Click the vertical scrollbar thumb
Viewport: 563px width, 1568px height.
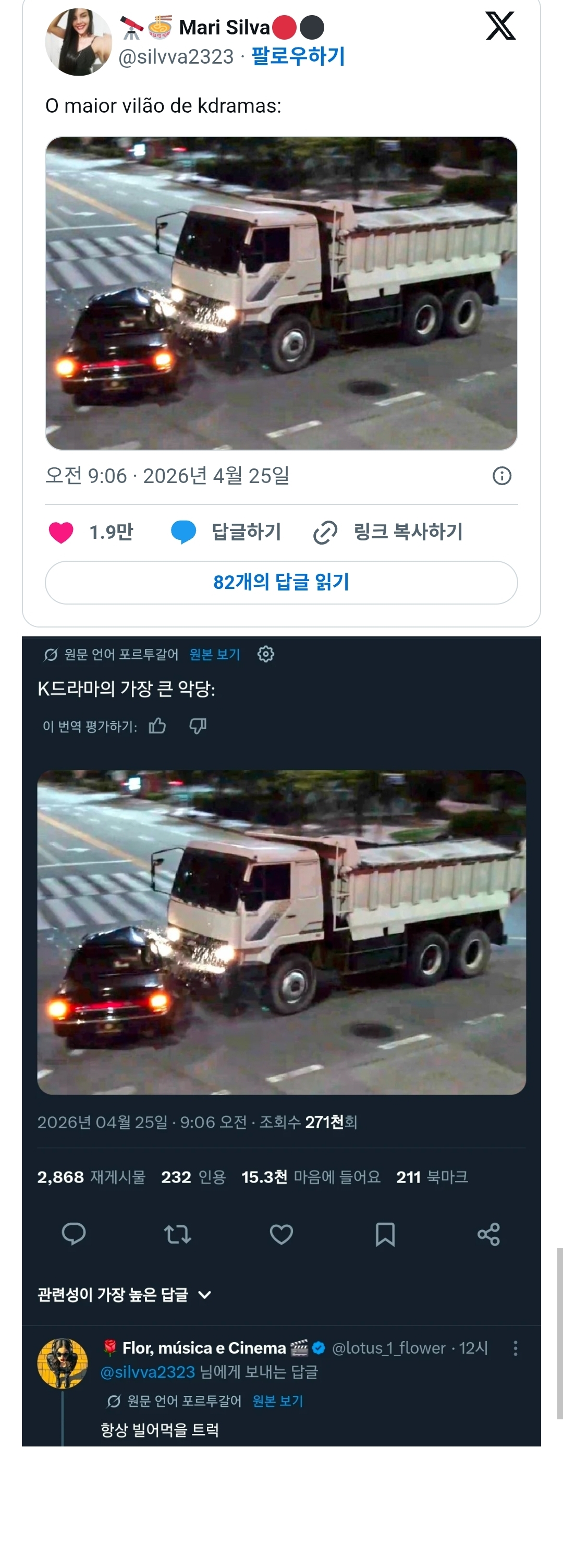tap(559, 1333)
